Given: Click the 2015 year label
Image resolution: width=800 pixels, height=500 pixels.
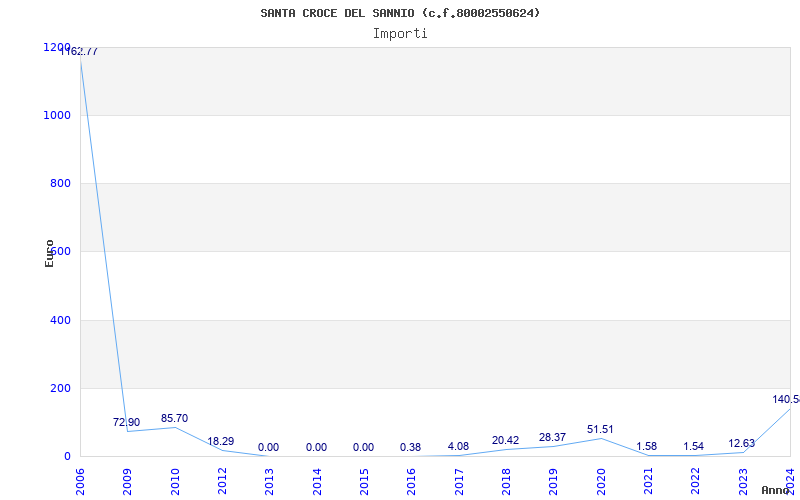Looking at the screenshot, I should [x=364, y=482].
